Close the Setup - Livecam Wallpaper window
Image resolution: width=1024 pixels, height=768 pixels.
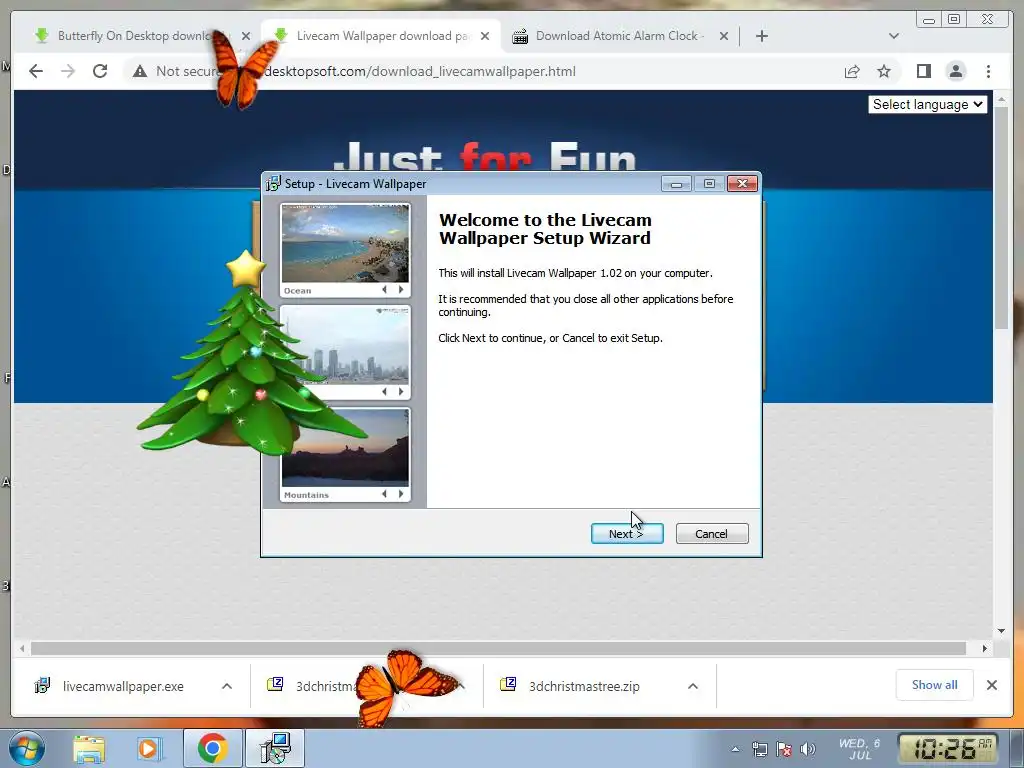[743, 184]
